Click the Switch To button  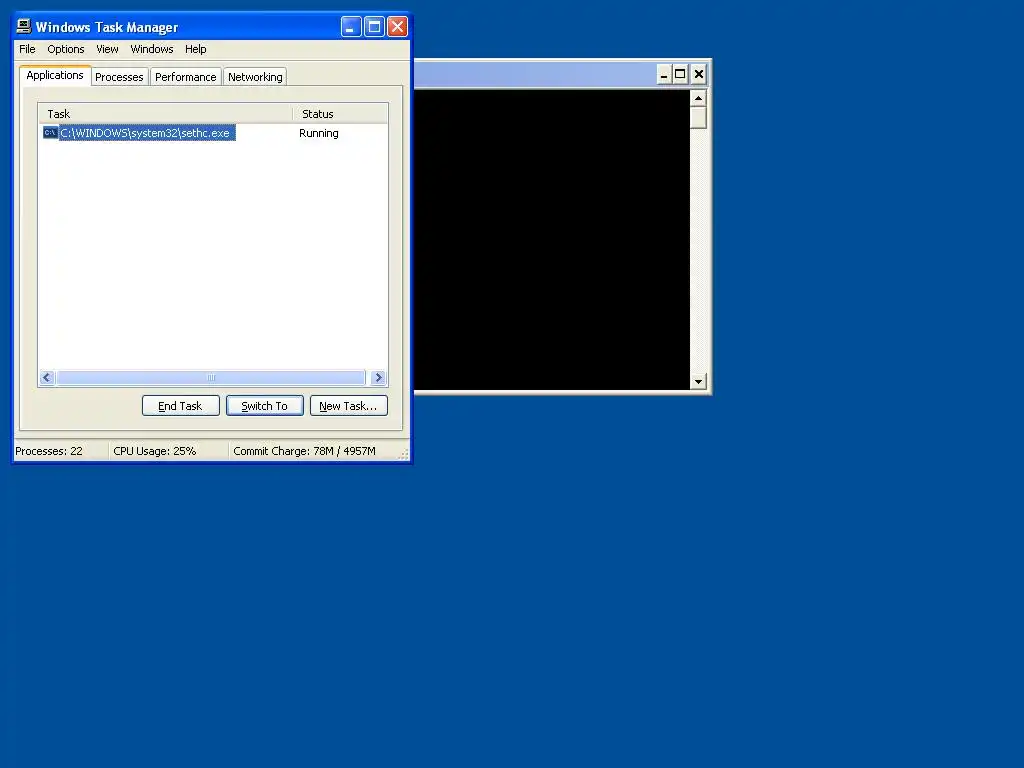coord(265,406)
